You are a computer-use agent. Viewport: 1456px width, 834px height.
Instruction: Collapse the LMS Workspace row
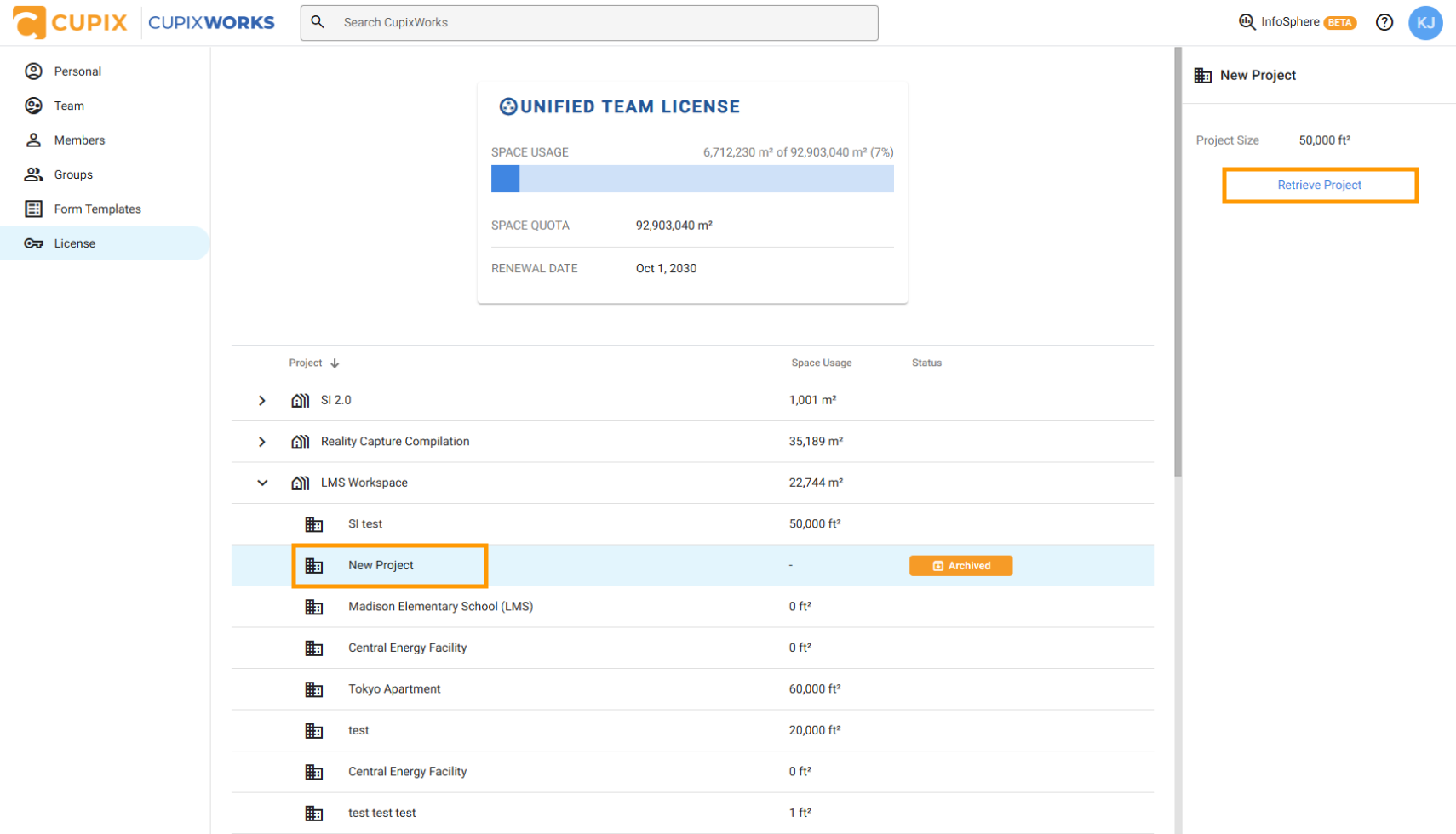click(262, 483)
